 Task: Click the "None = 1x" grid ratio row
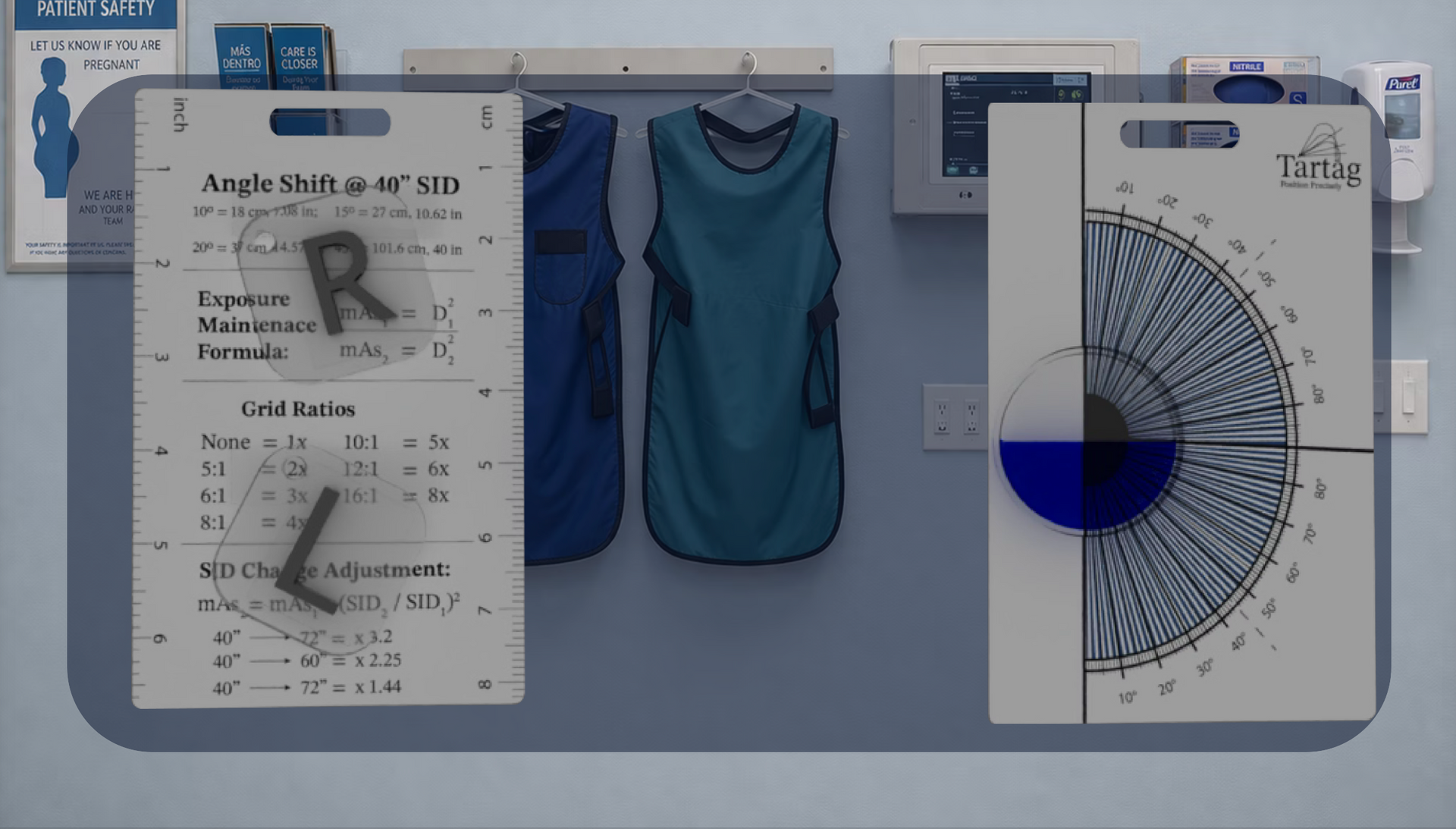pyautogui.click(x=253, y=442)
